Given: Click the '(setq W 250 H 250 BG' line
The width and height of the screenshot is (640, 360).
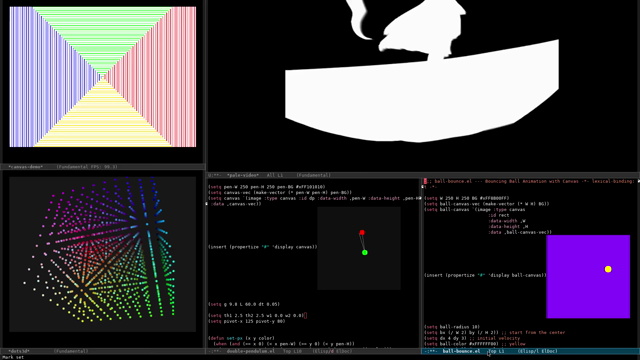Looking at the screenshot, I should [x=466, y=198].
